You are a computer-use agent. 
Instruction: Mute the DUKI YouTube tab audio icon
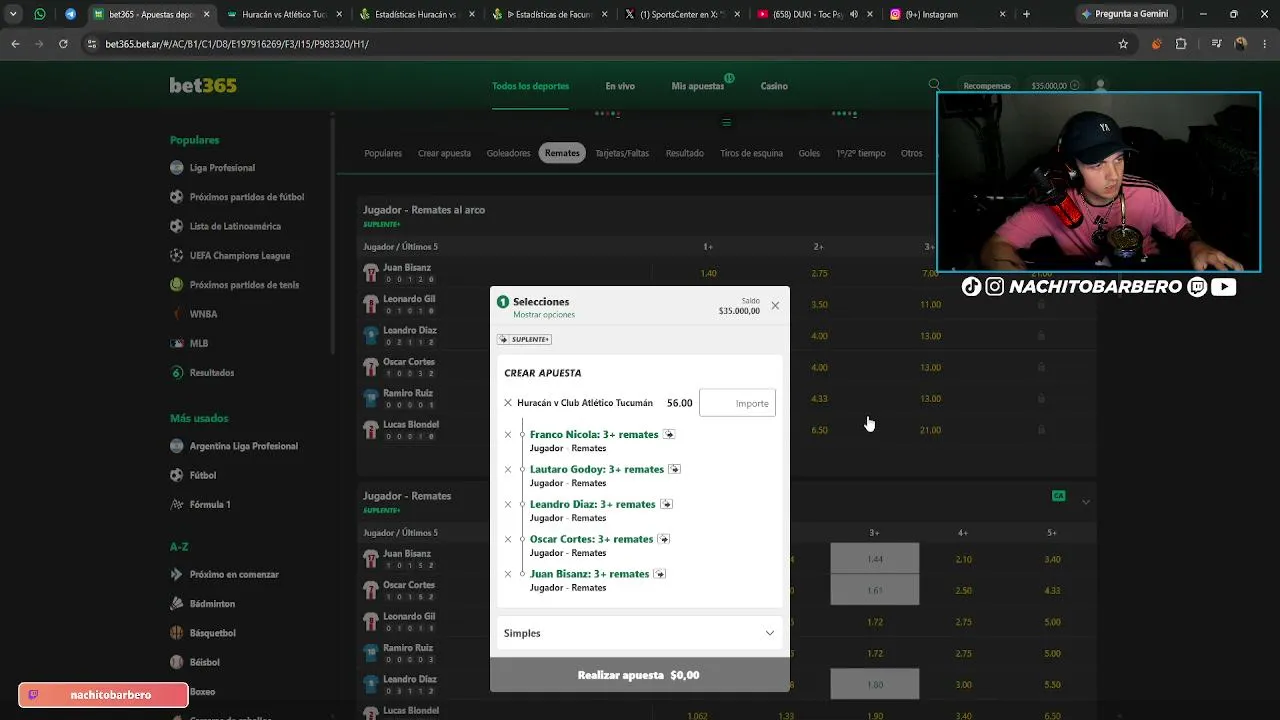(854, 15)
